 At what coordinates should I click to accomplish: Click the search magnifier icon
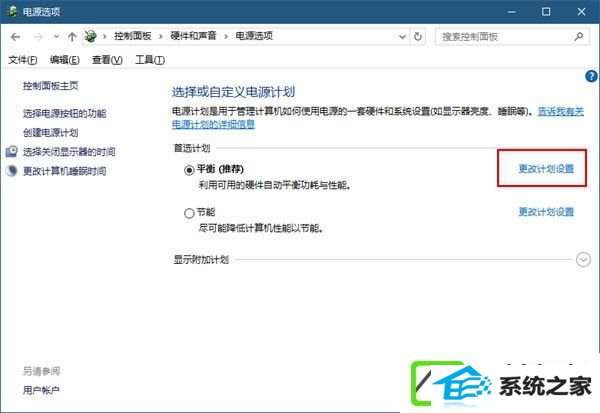[579, 37]
